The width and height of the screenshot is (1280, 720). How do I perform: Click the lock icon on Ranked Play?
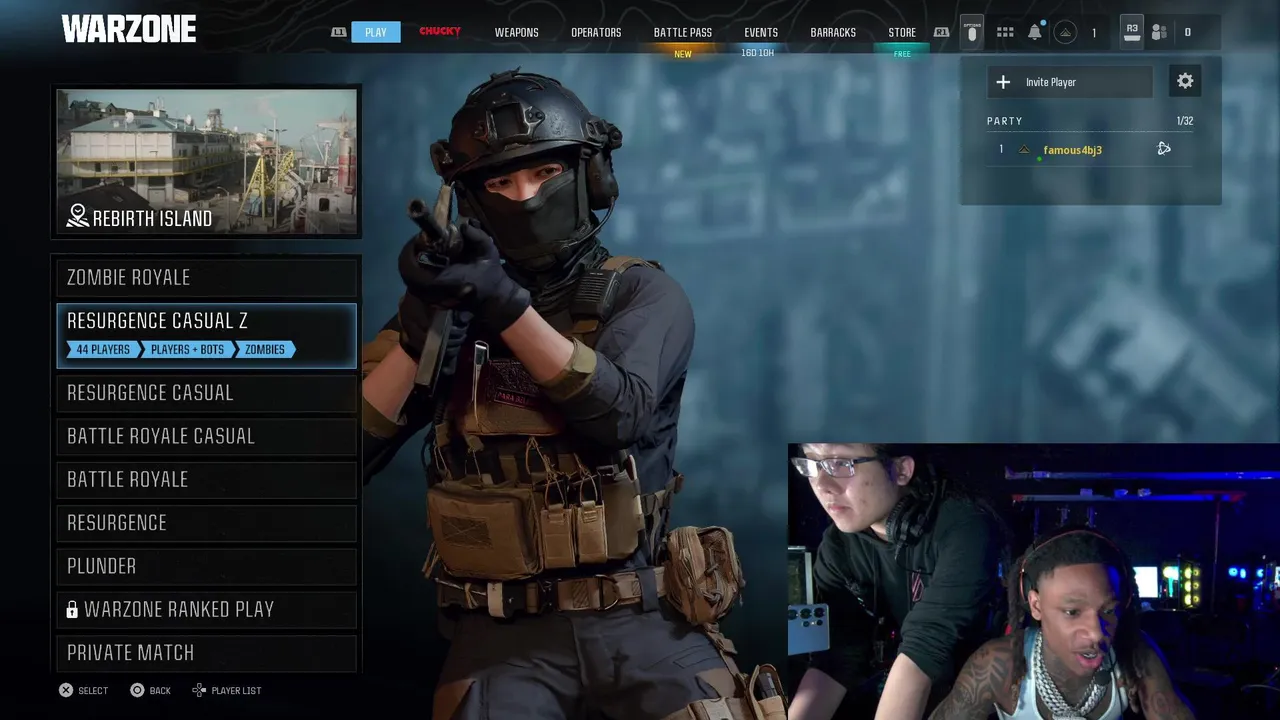72,609
